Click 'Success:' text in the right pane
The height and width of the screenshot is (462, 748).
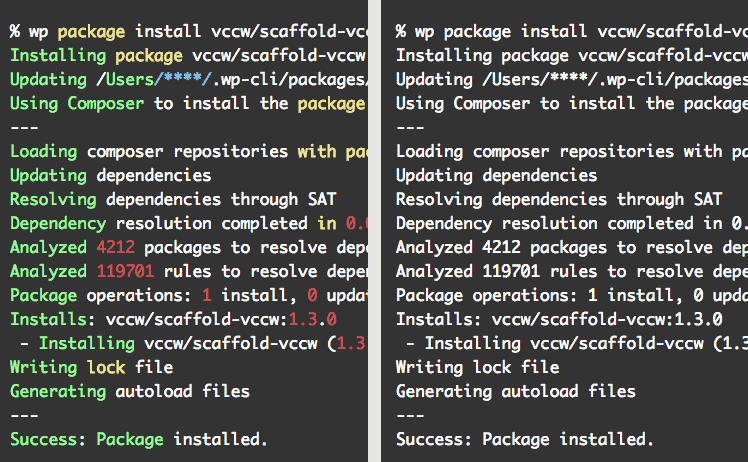[x=434, y=439]
